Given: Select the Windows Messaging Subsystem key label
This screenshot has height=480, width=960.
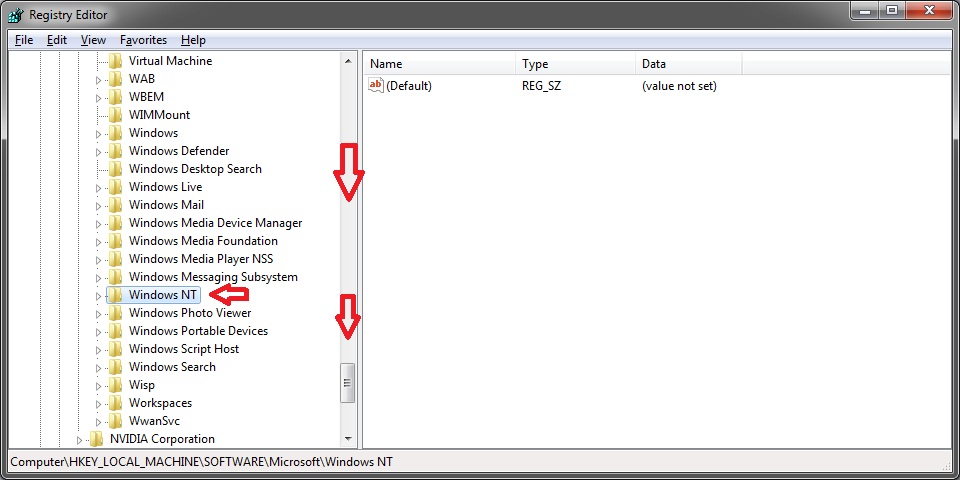Looking at the screenshot, I should pos(213,277).
